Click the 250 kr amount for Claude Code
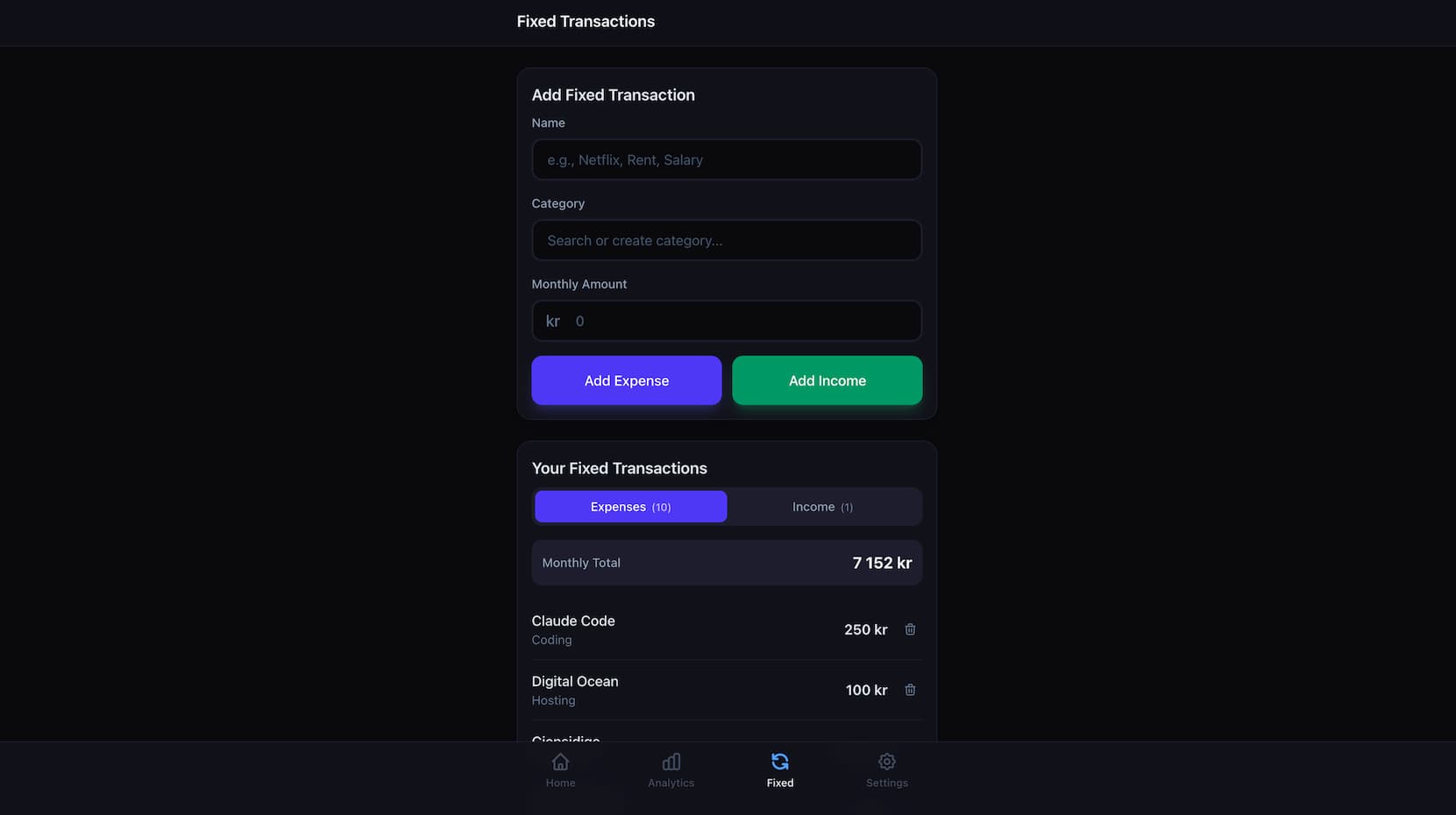The image size is (1456, 815). tap(865, 630)
